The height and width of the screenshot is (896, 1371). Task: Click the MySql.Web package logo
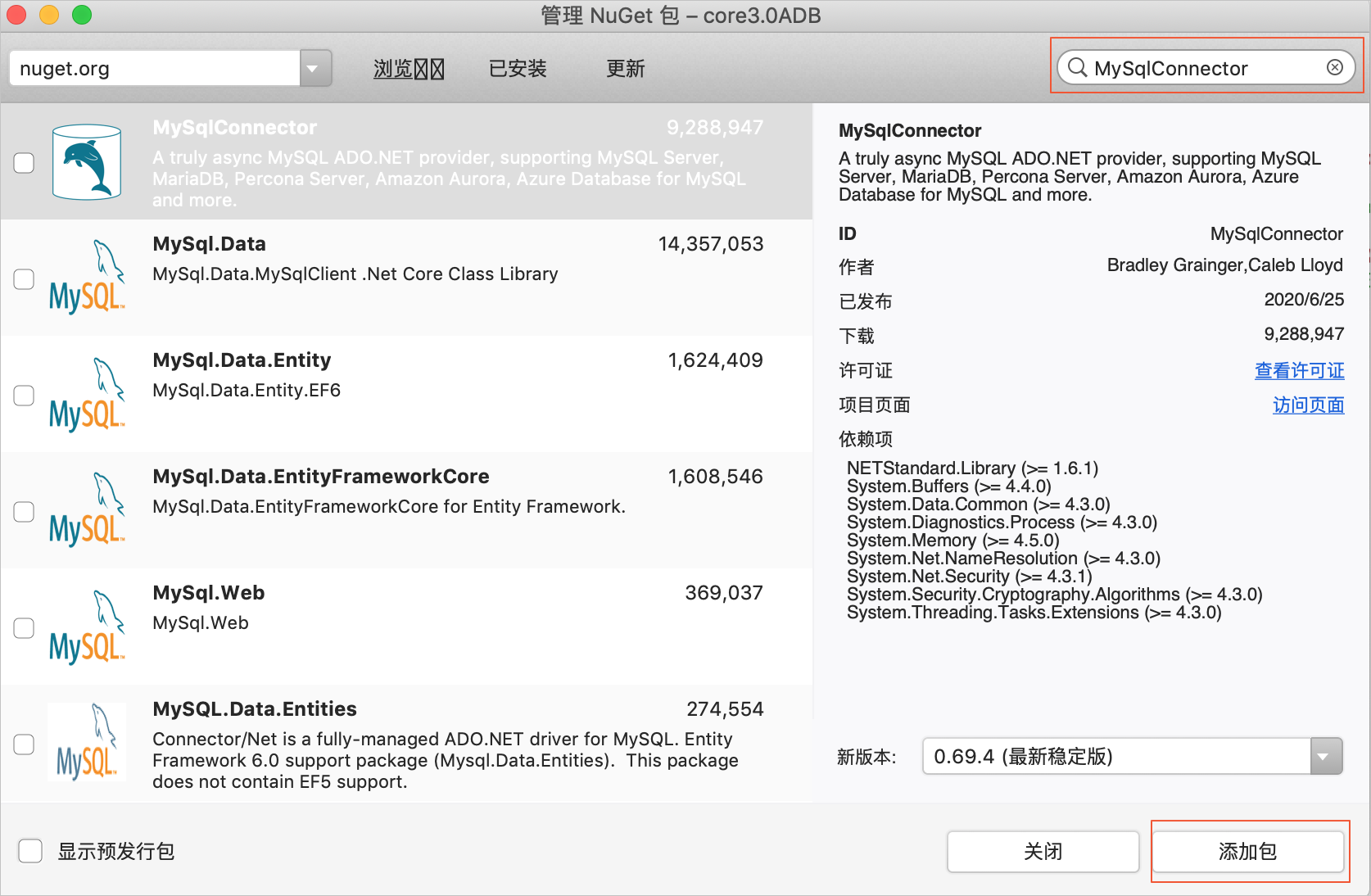tap(87, 627)
